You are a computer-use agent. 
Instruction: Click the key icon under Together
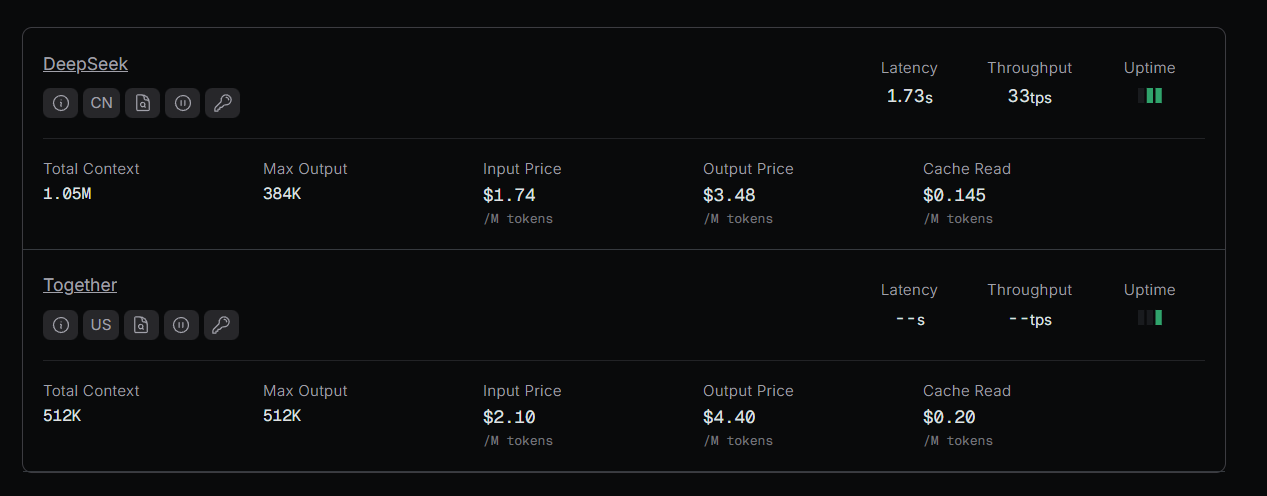point(221,325)
